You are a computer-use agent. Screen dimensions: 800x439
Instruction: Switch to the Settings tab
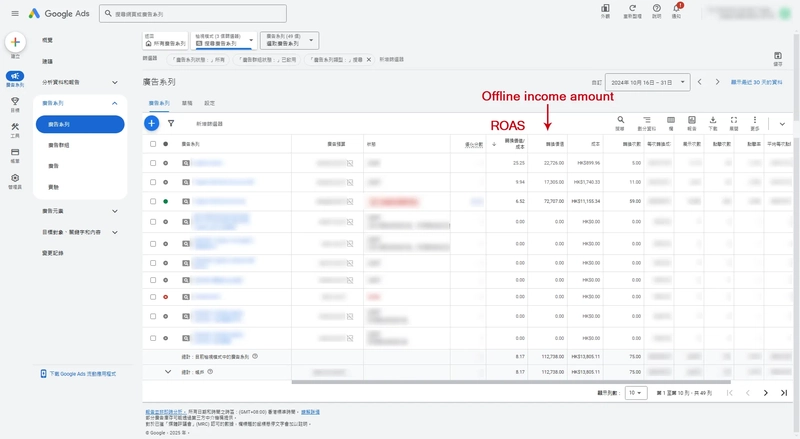210,103
